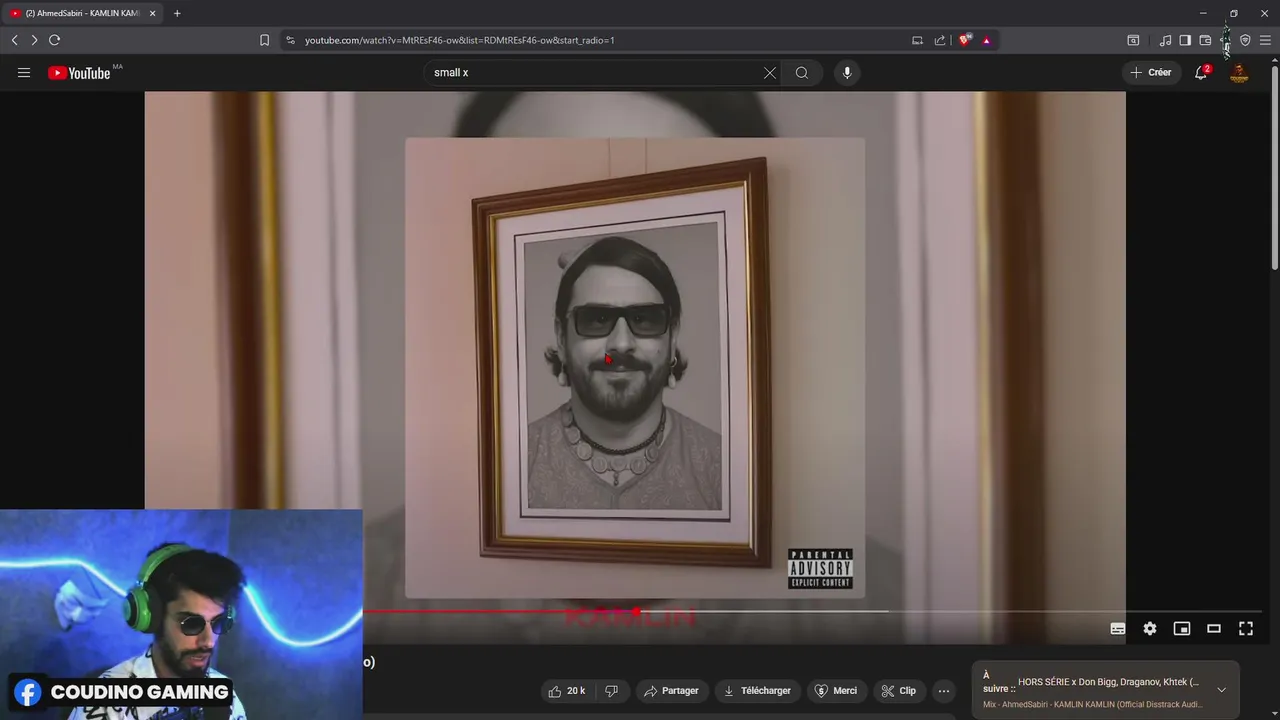
Task: Close the AhmedSabiri KAMLIN tab
Action: tap(152, 13)
